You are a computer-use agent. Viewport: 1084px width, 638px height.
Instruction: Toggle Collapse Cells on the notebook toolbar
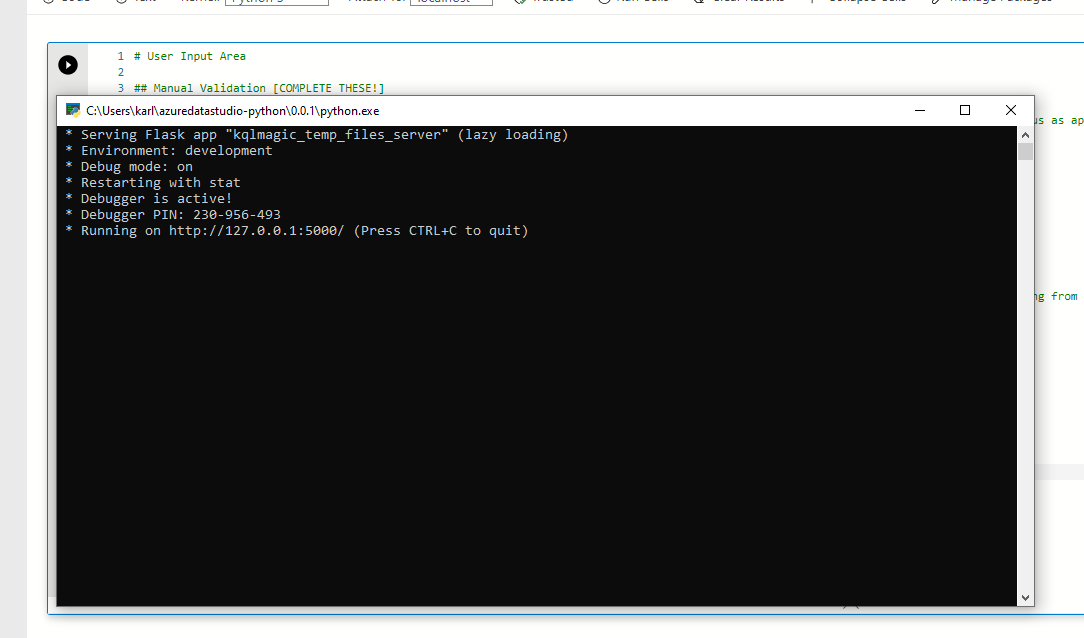click(860, 2)
